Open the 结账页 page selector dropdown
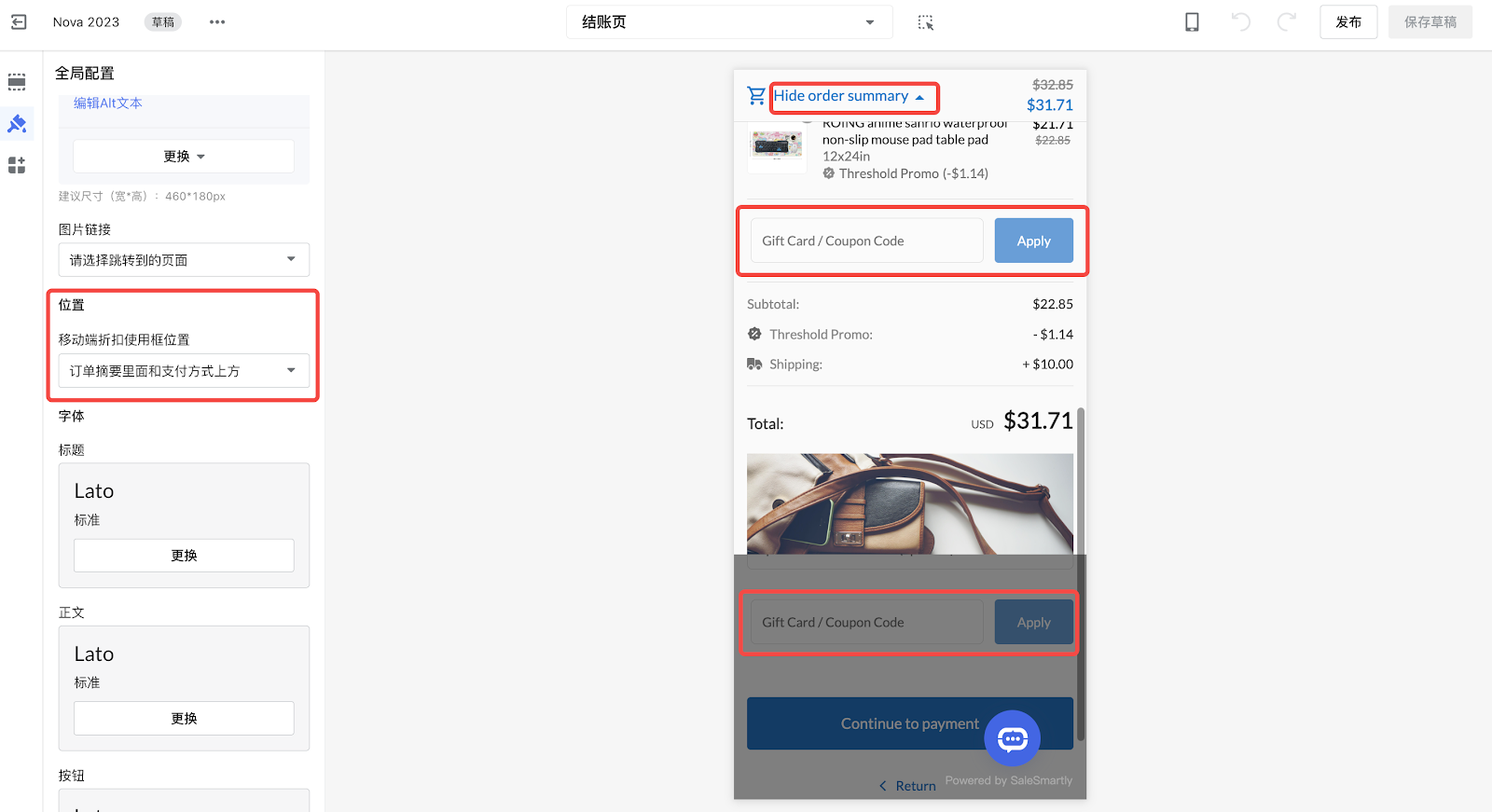This screenshot has height=812, width=1492. point(729,22)
